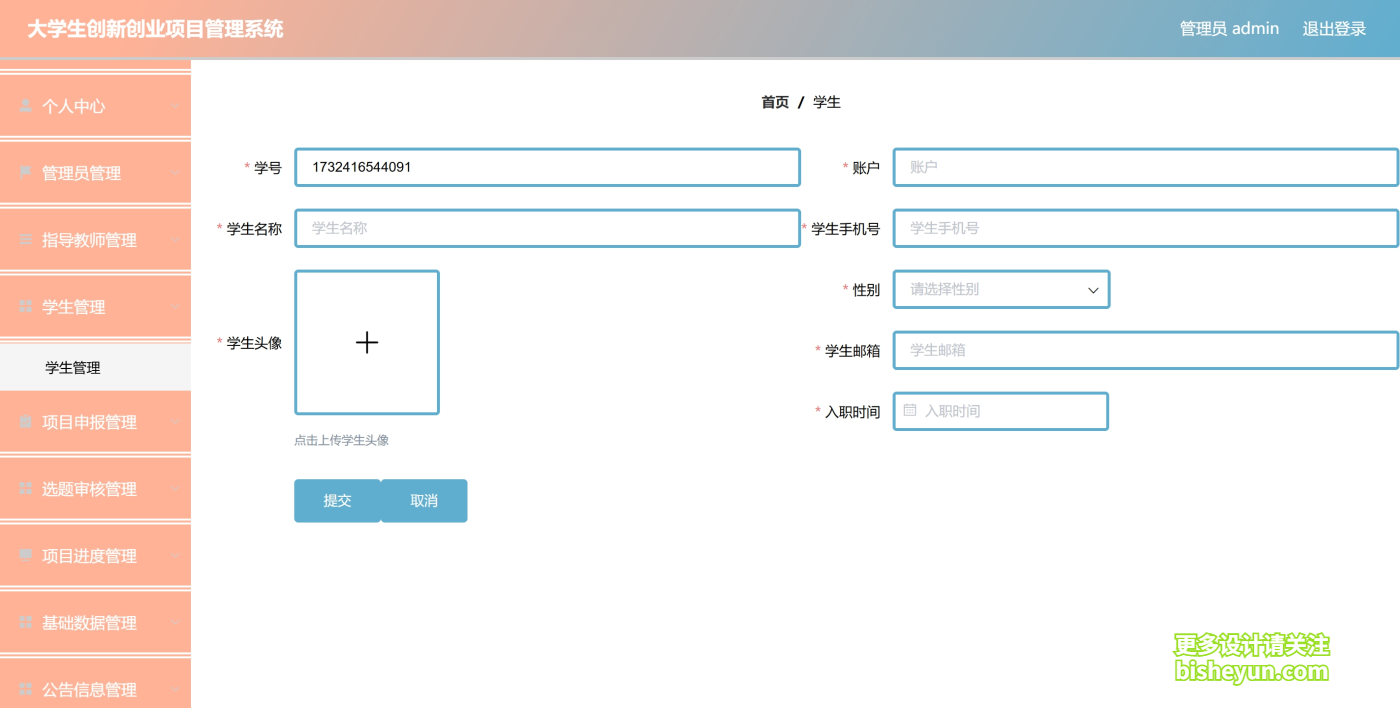This screenshot has width=1400, height=708.
Task: Click the 学生 breadcrumb item
Action: (x=827, y=102)
